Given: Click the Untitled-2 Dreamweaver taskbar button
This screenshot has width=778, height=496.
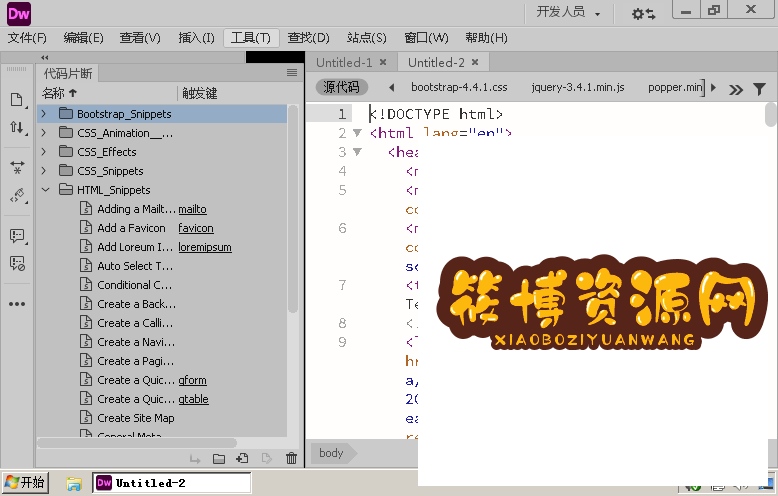Looking at the screenshot, I should (x=172, y=483).
